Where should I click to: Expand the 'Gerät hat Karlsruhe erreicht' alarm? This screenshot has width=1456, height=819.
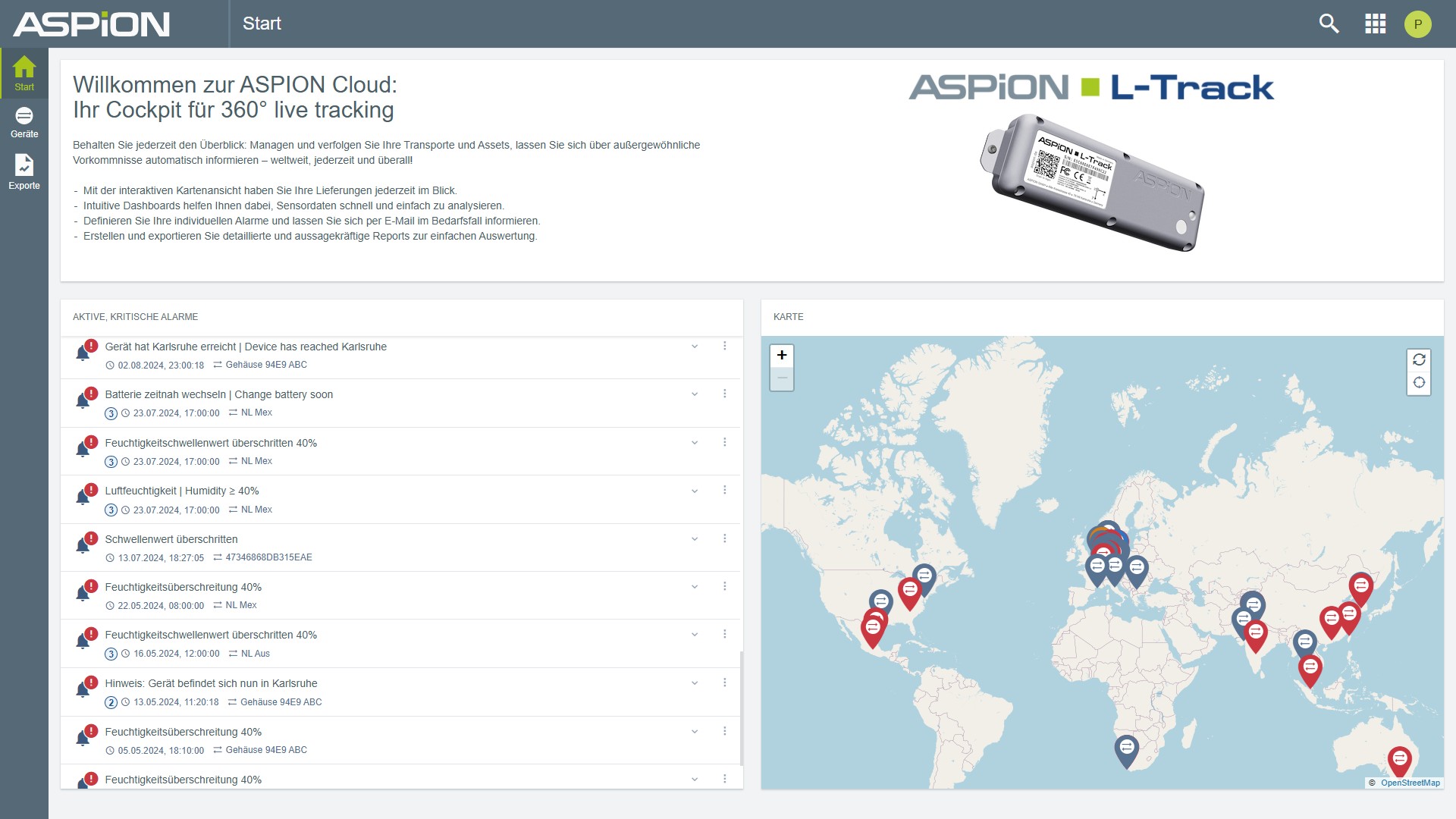[x=693, y=347]
